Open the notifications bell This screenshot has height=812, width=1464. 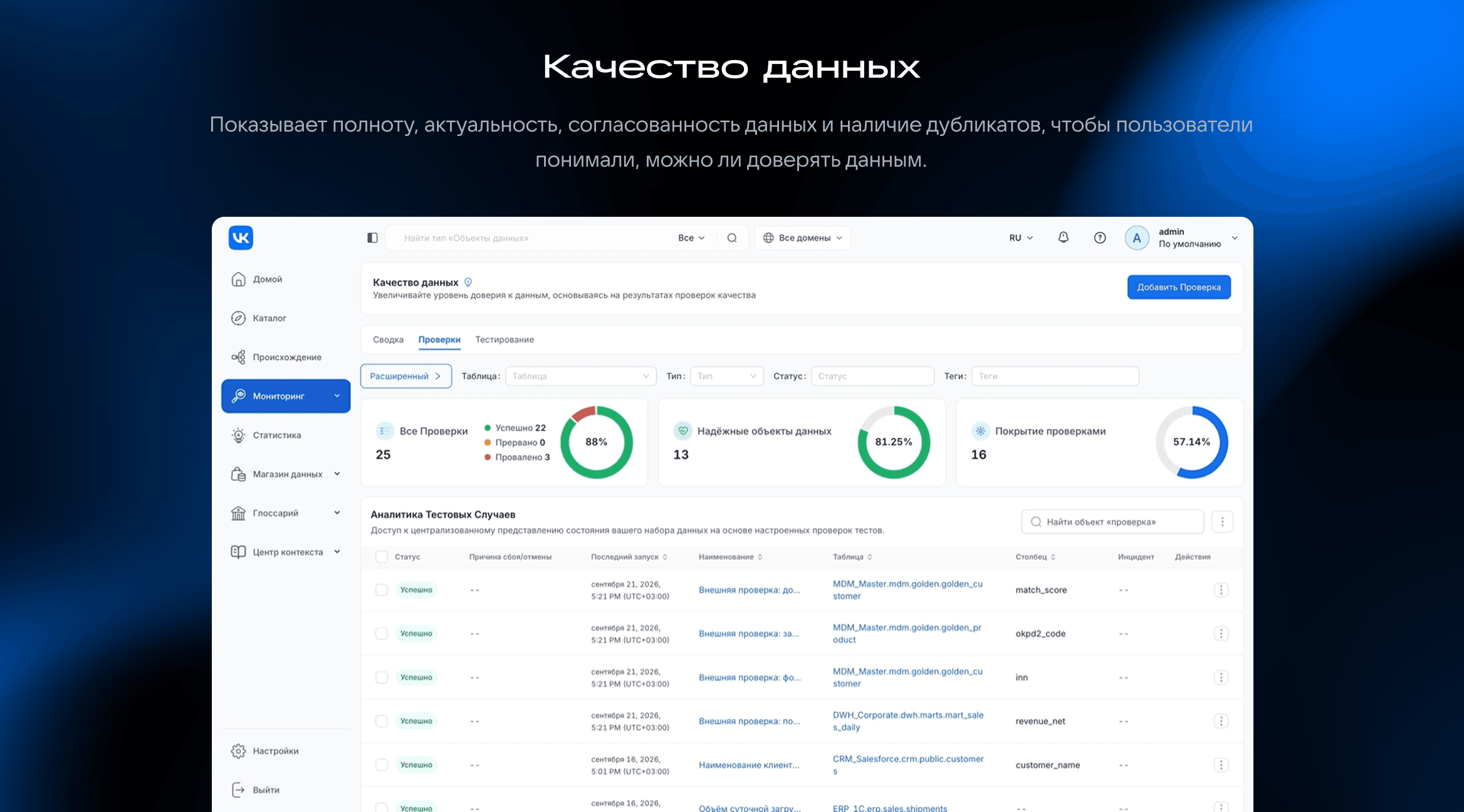coord(1064,237)
